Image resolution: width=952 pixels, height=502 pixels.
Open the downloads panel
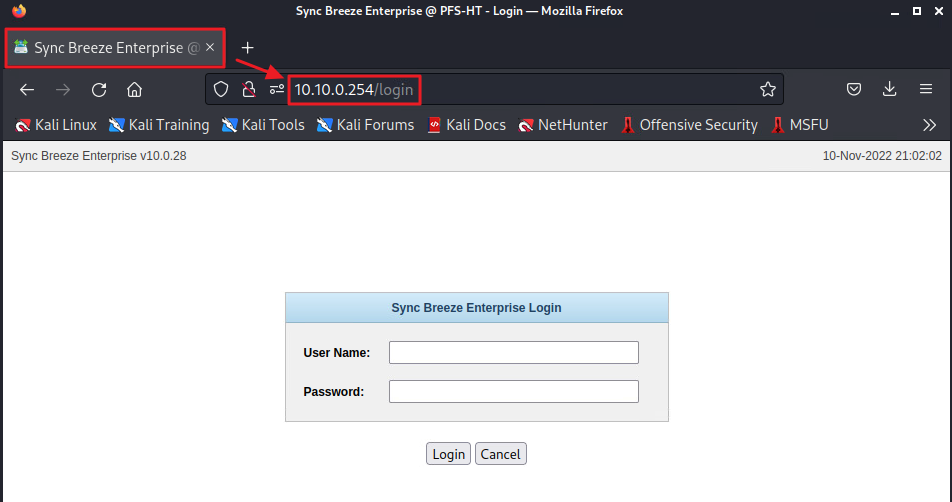point(889,90)
